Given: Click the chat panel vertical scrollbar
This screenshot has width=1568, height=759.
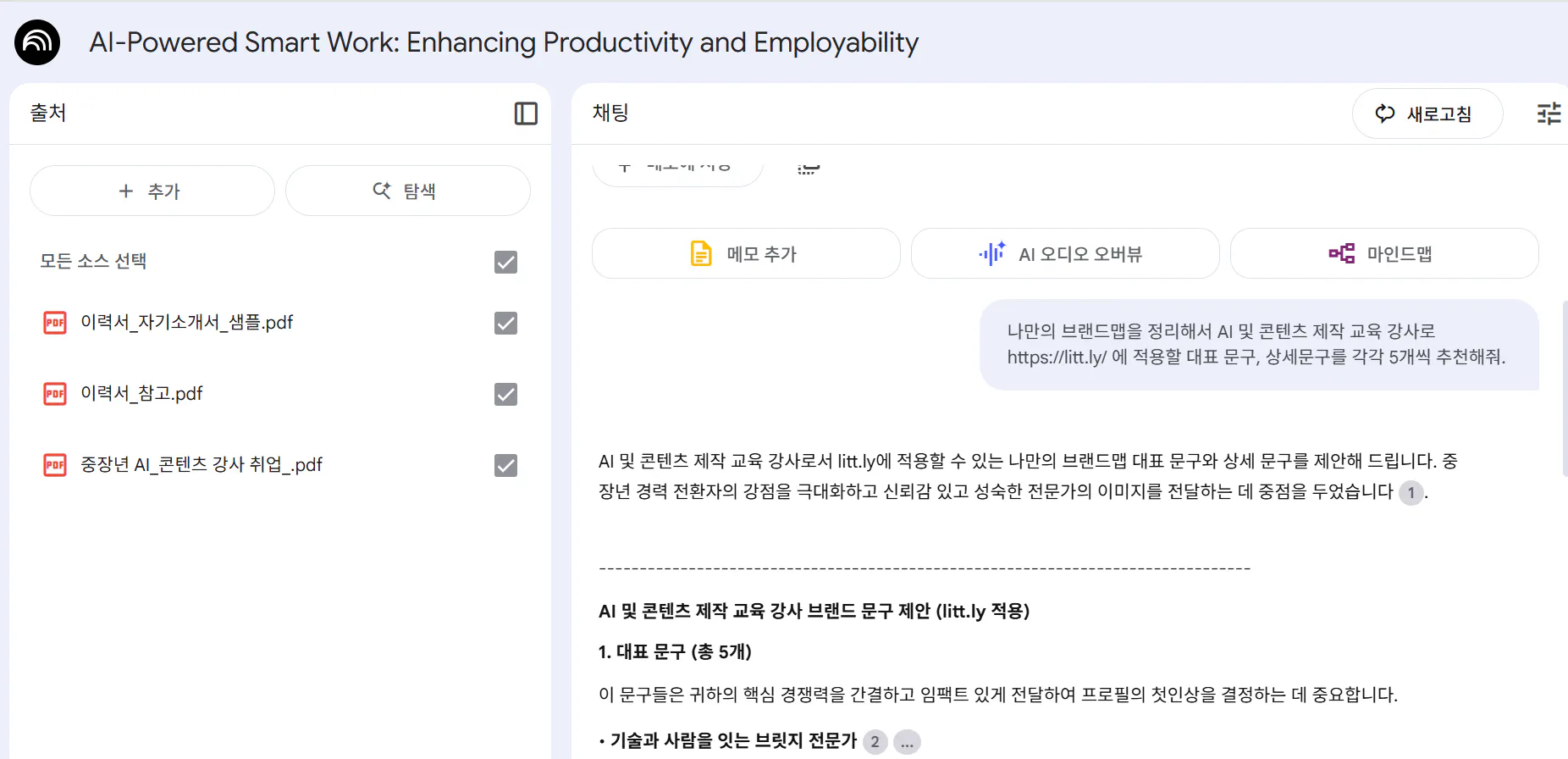Looking at the screenshot, I should pos(1565,388).
